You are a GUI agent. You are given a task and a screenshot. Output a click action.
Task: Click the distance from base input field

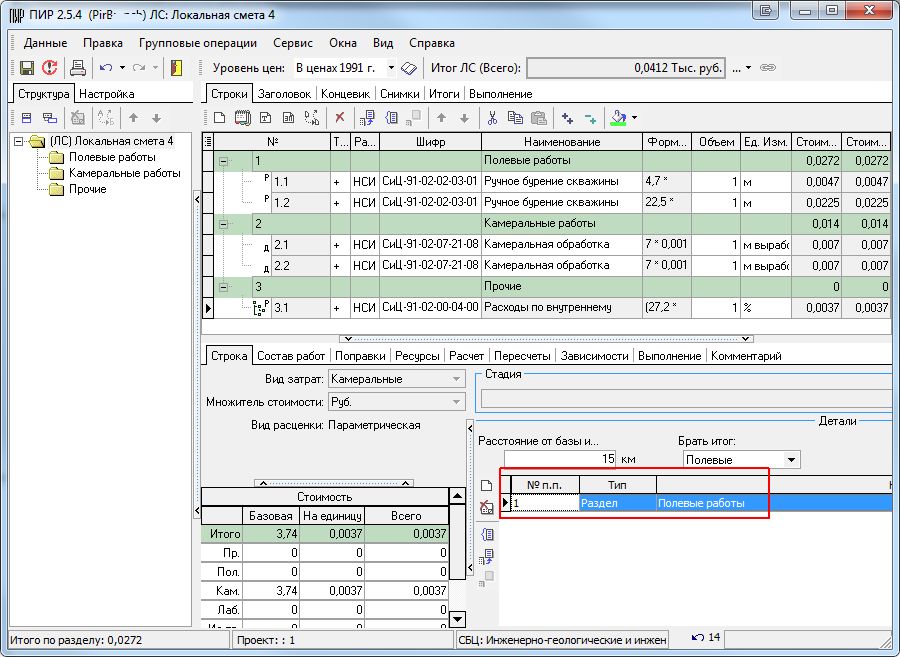(560, 460)
